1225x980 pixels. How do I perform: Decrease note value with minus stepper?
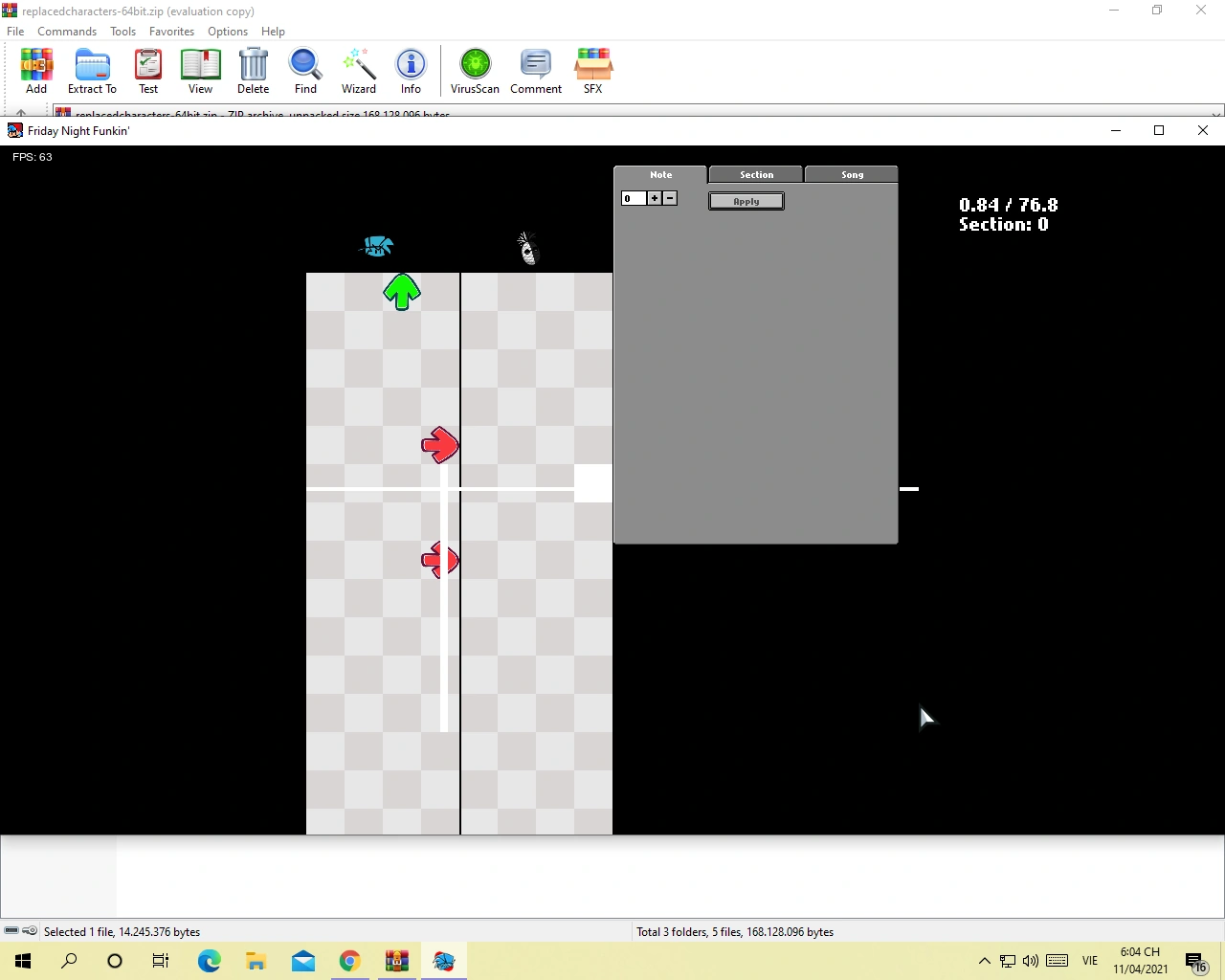pyautogui.click(x=670, y=198)
